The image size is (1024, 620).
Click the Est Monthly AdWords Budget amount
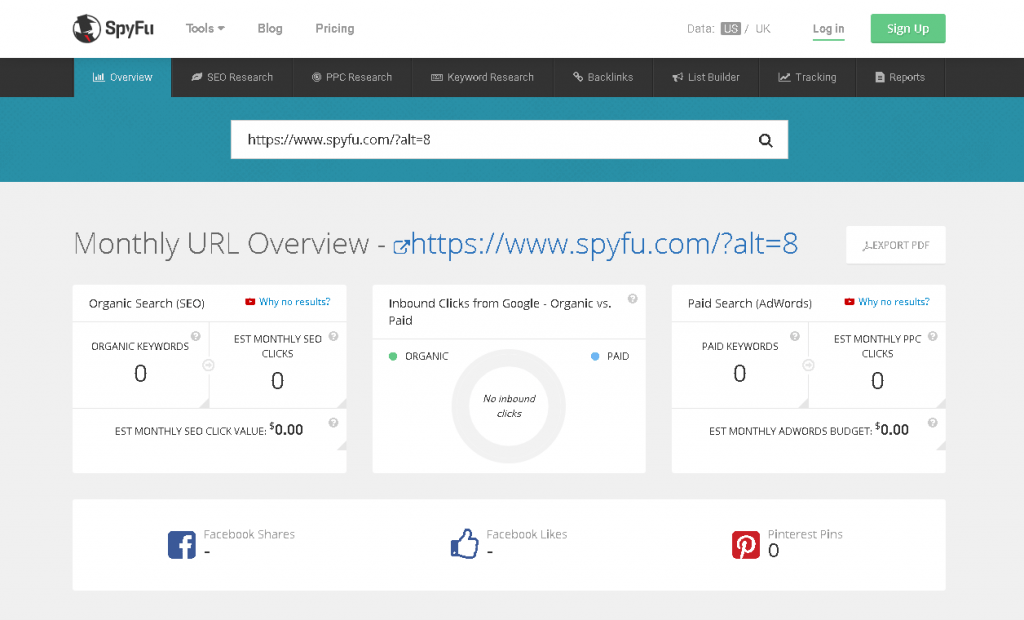pyautogui.click(x=892, y=429)
